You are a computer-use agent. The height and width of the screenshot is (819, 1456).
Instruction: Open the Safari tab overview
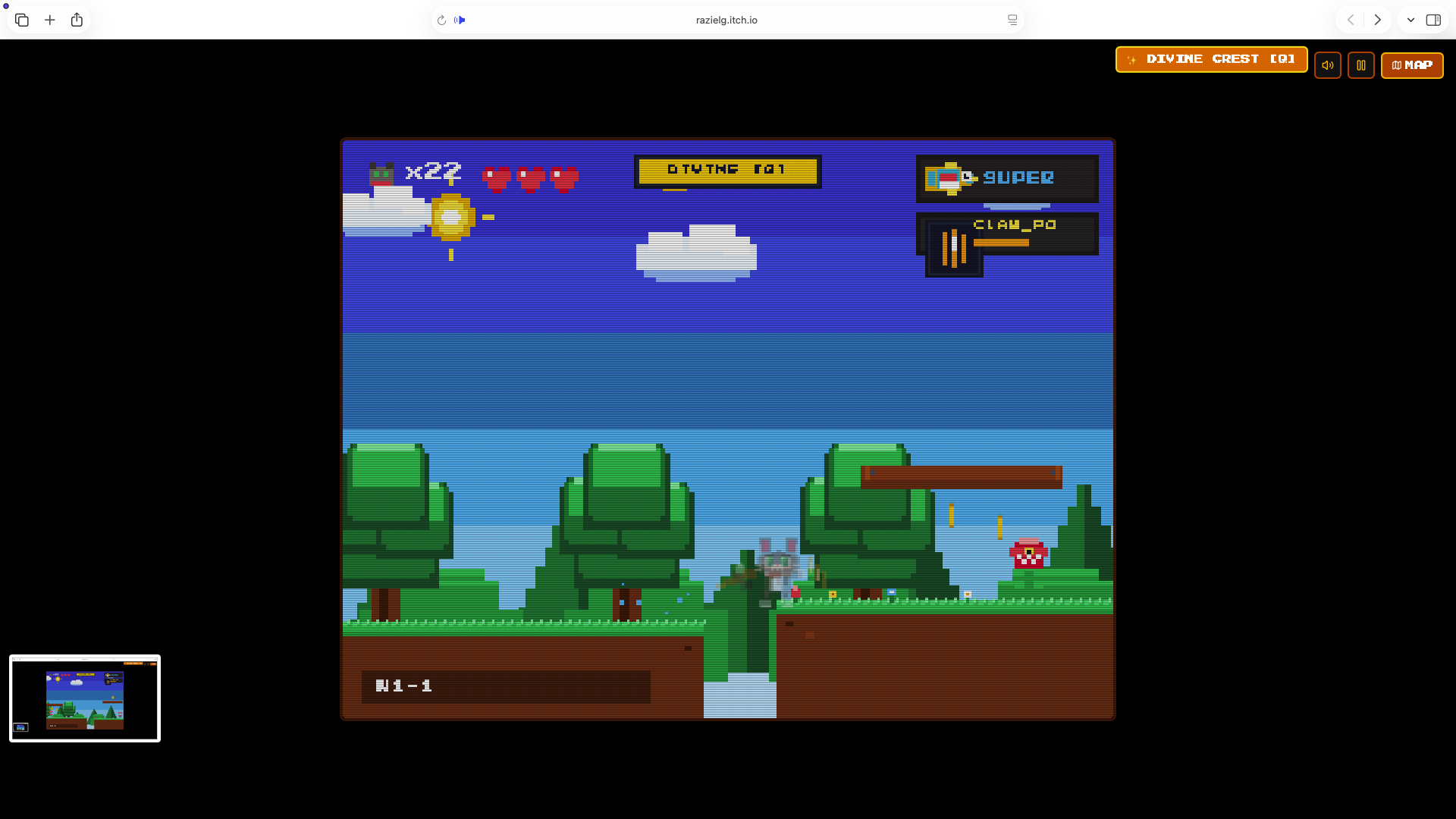[x=22, y=20]
